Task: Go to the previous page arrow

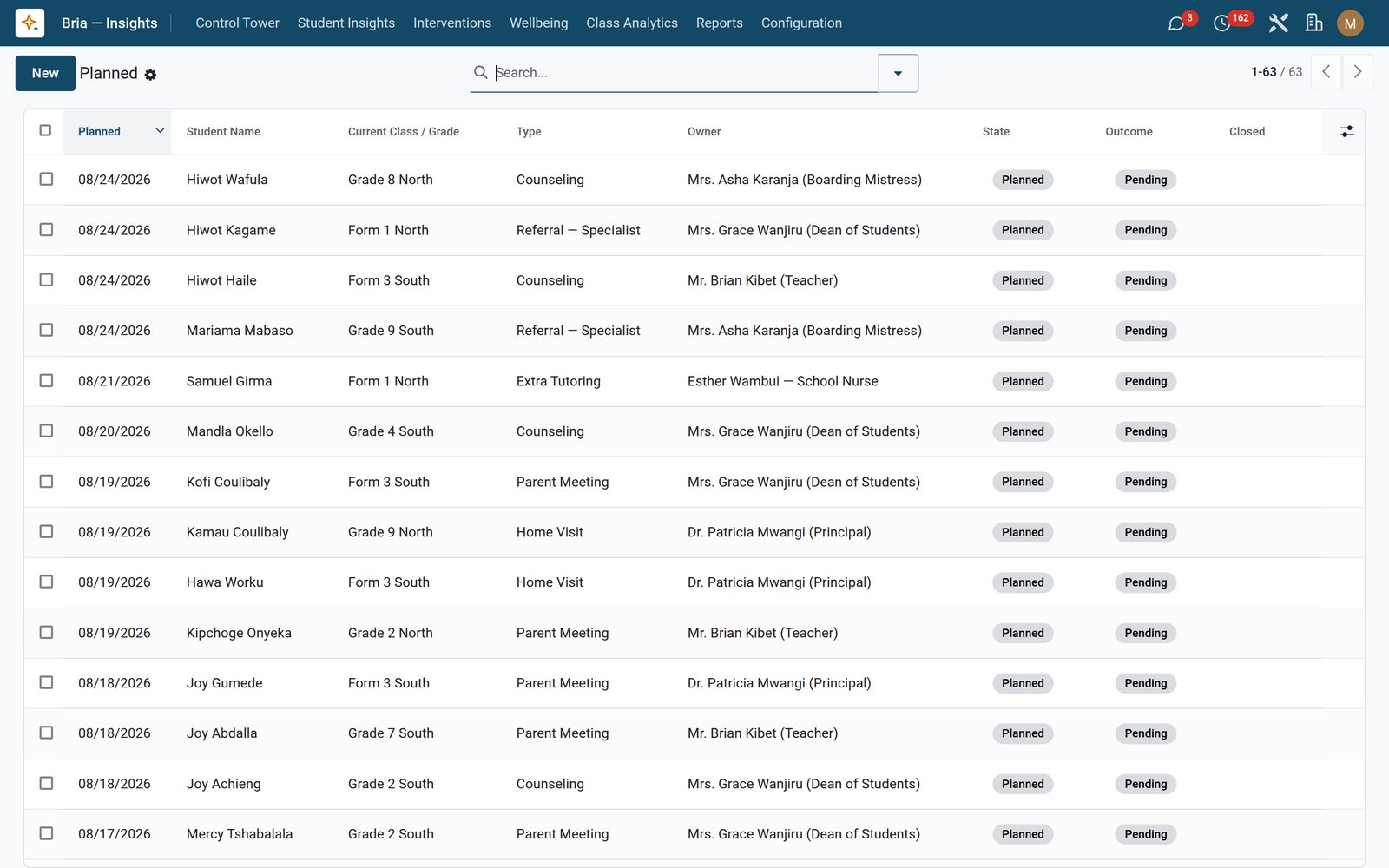Action: (1326, 72)
